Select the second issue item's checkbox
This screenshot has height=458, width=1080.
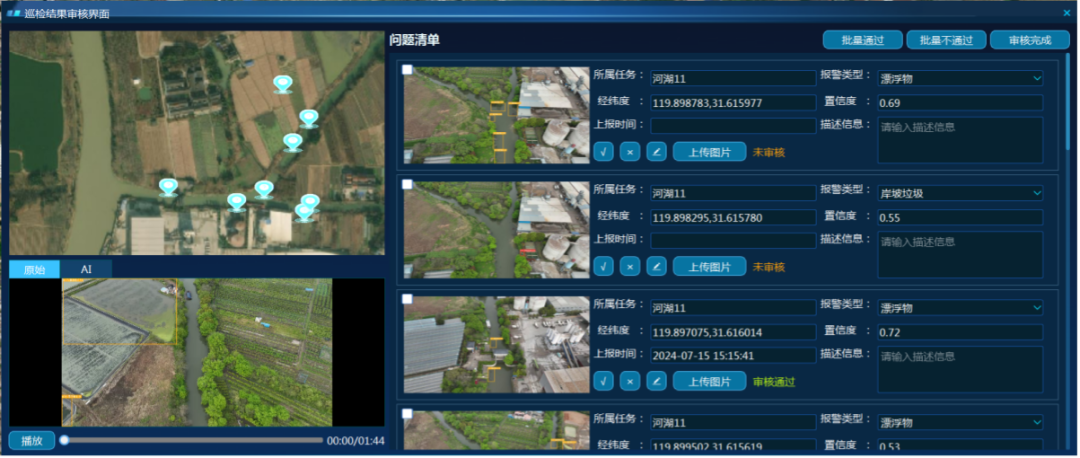click(407, 184)
